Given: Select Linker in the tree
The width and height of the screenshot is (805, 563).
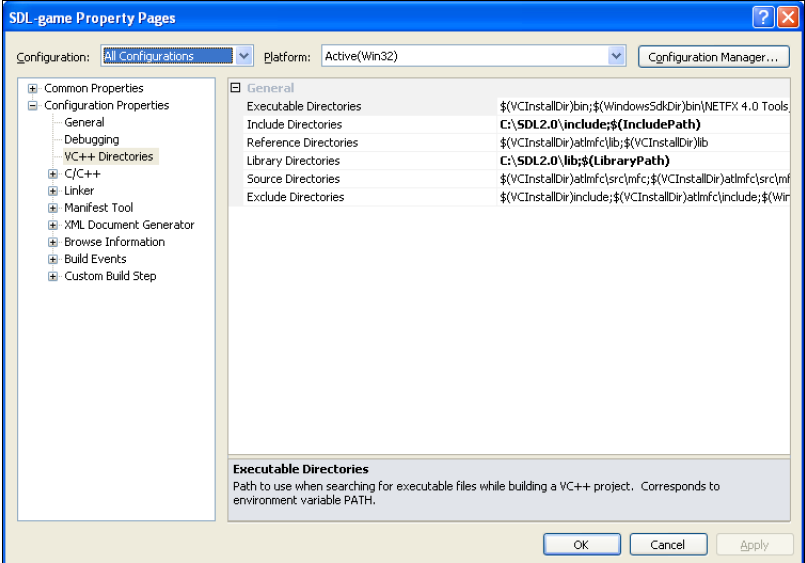Looking at the screenshot, I should [79, 191].
